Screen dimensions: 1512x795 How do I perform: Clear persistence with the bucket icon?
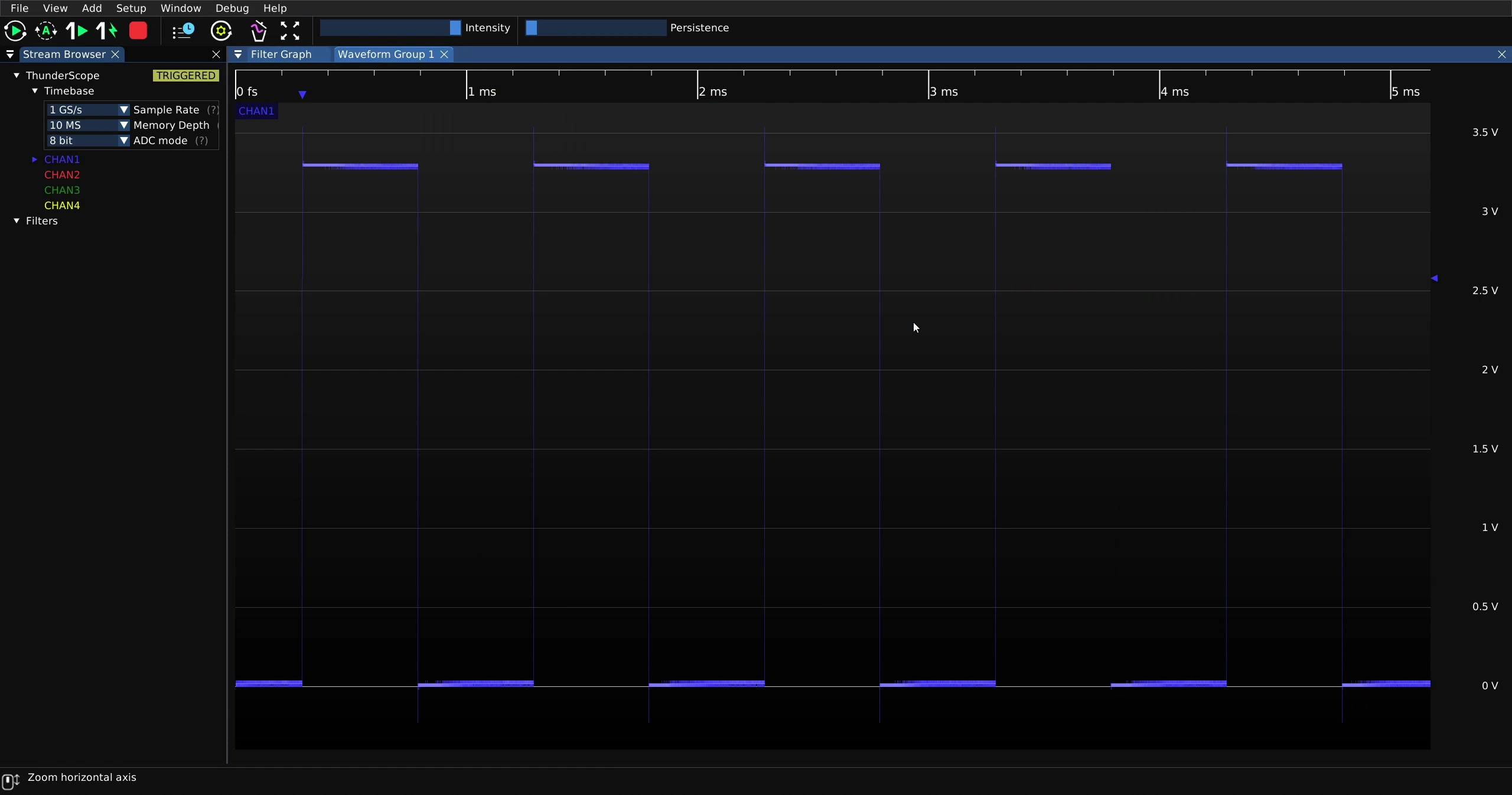[258, 31]
